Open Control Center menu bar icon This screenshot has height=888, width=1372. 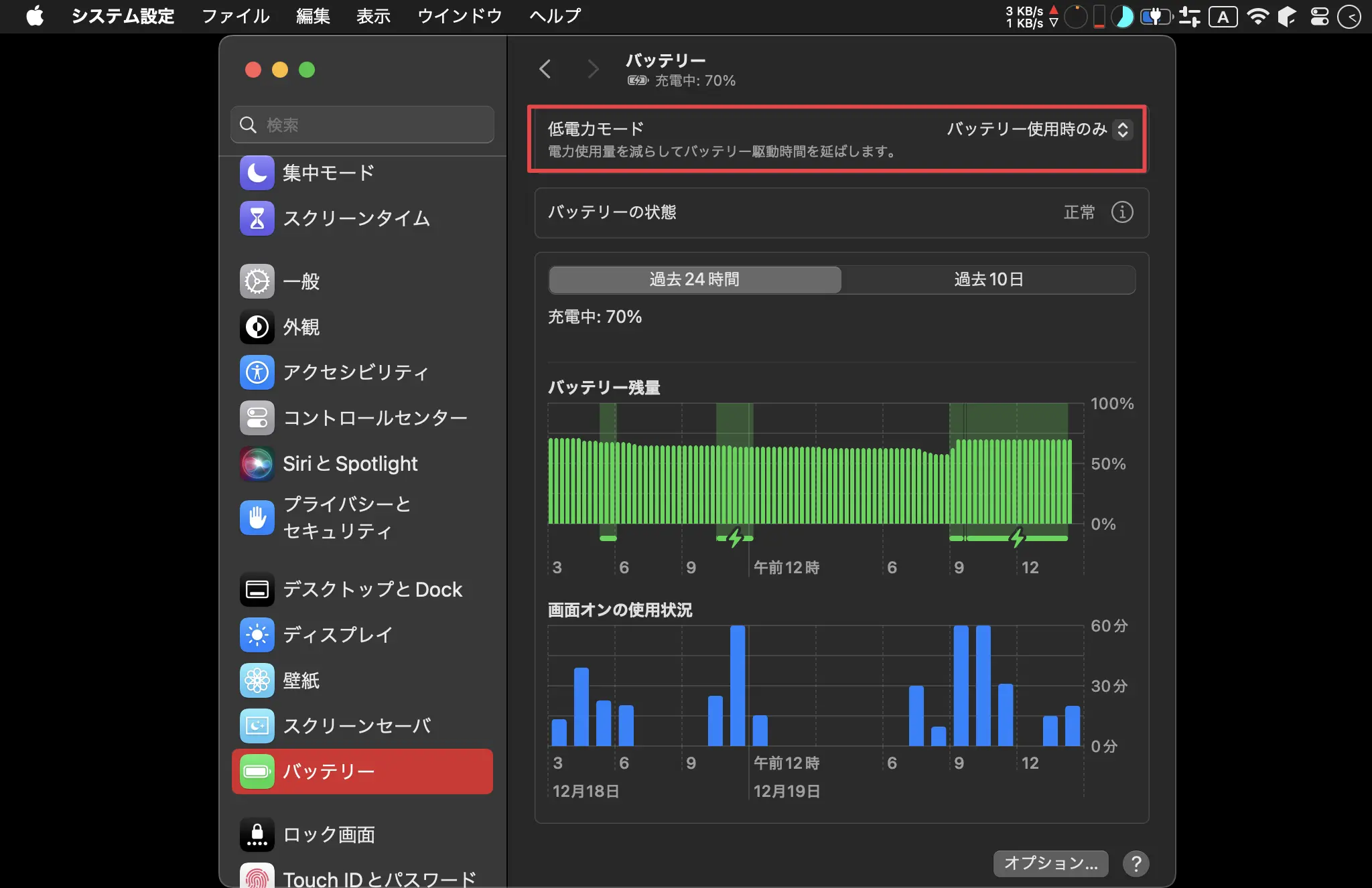(1320, 16)
